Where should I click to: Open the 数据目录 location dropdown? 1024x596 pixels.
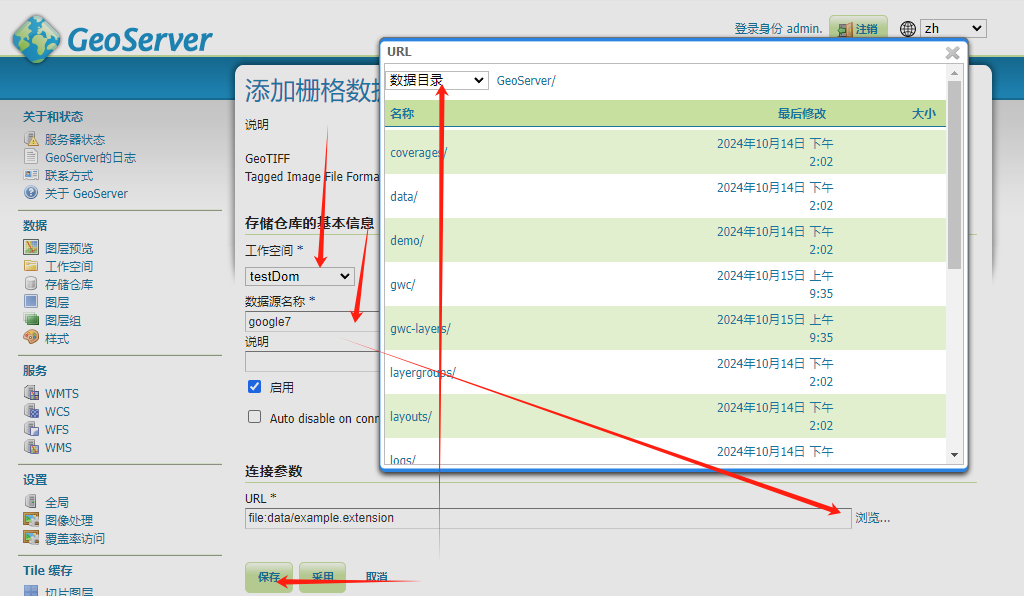click(436, 80)
